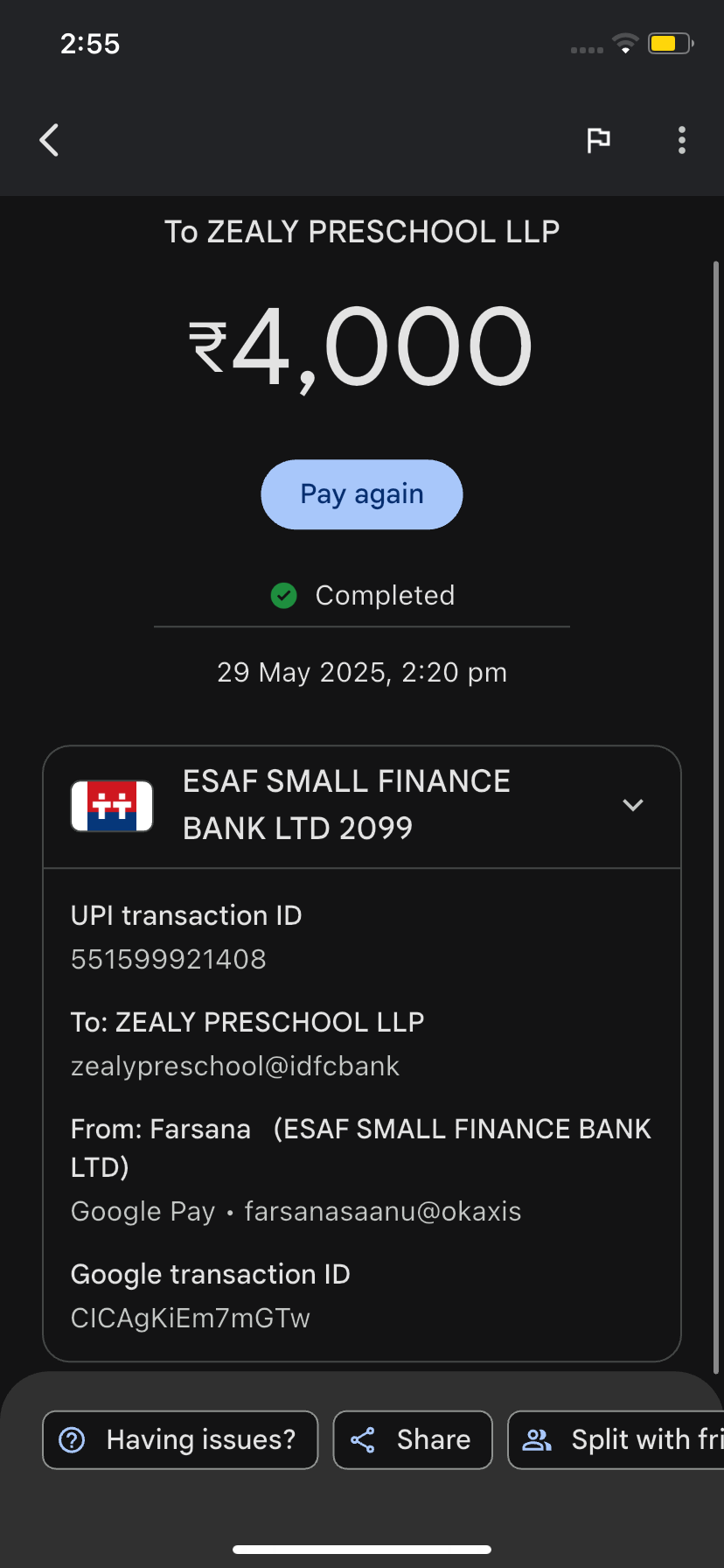Tap the back arrow icon
This screenshot has height=1568, width=724.
pyautogui.click(x=50, y=140)
